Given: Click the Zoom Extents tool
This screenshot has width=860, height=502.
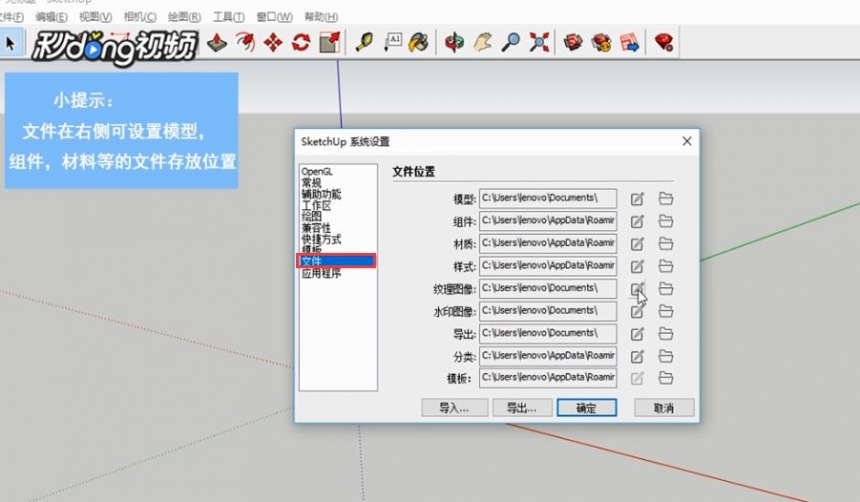Looking at the screenshot, I should [x=539, y=42].
